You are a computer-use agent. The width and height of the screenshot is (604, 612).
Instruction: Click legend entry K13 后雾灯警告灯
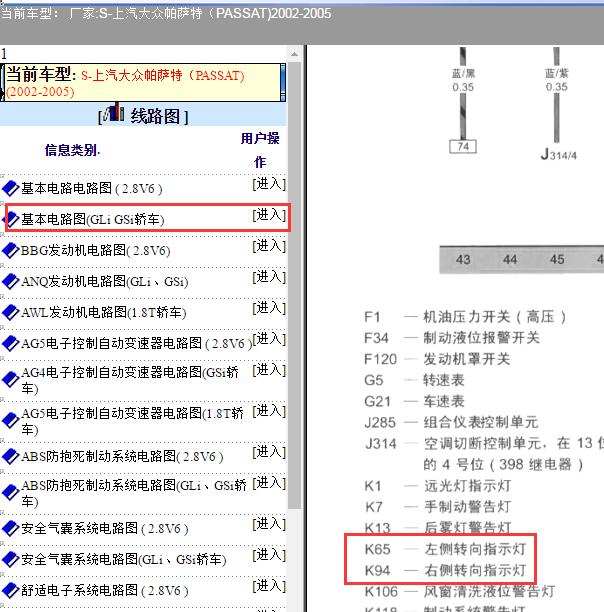pos(438,527)
